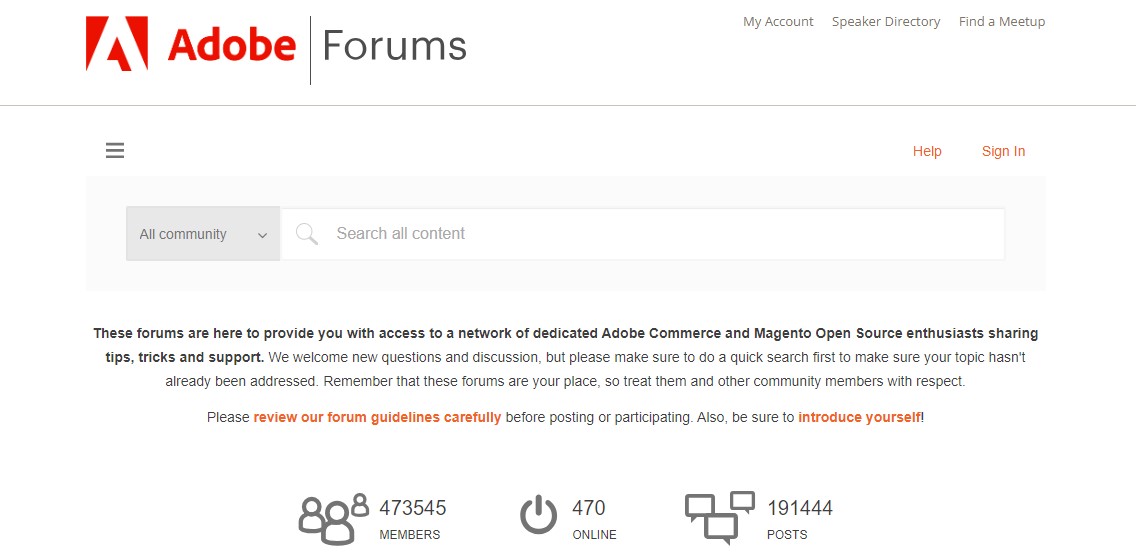Click the chevron arrow beside All community
This screenshot has height=557, width=1136.
pyautogui.click(x=263, y=235)
